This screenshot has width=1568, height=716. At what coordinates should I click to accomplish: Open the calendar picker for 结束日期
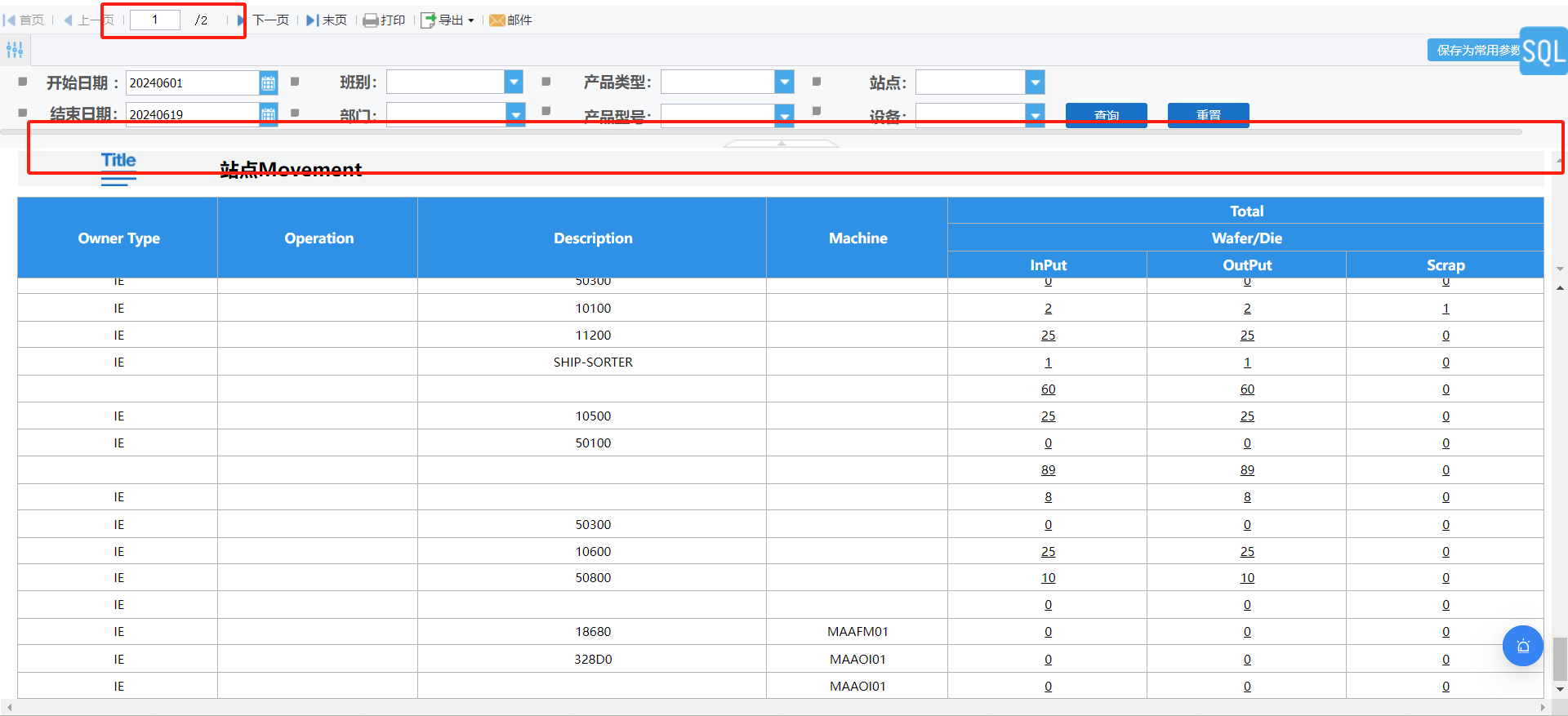click(268, 114)
